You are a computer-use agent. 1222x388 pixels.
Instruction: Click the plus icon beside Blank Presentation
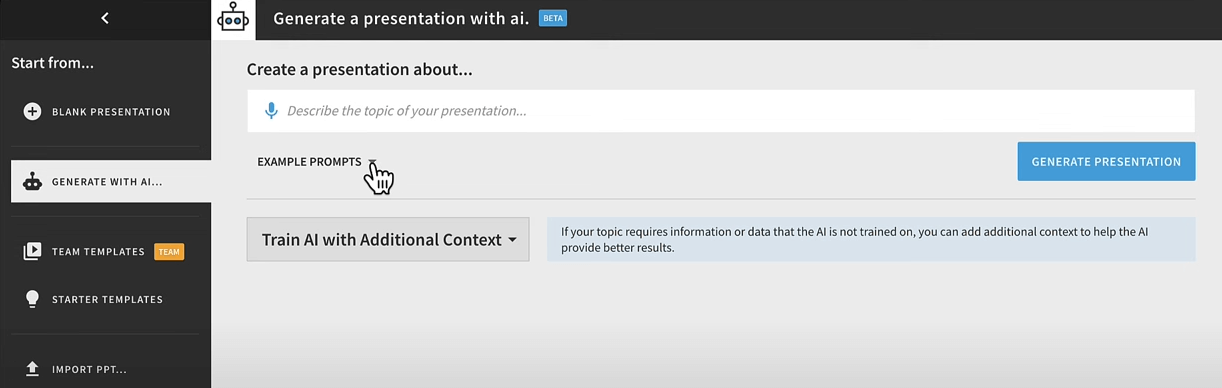tap(32, 112)
